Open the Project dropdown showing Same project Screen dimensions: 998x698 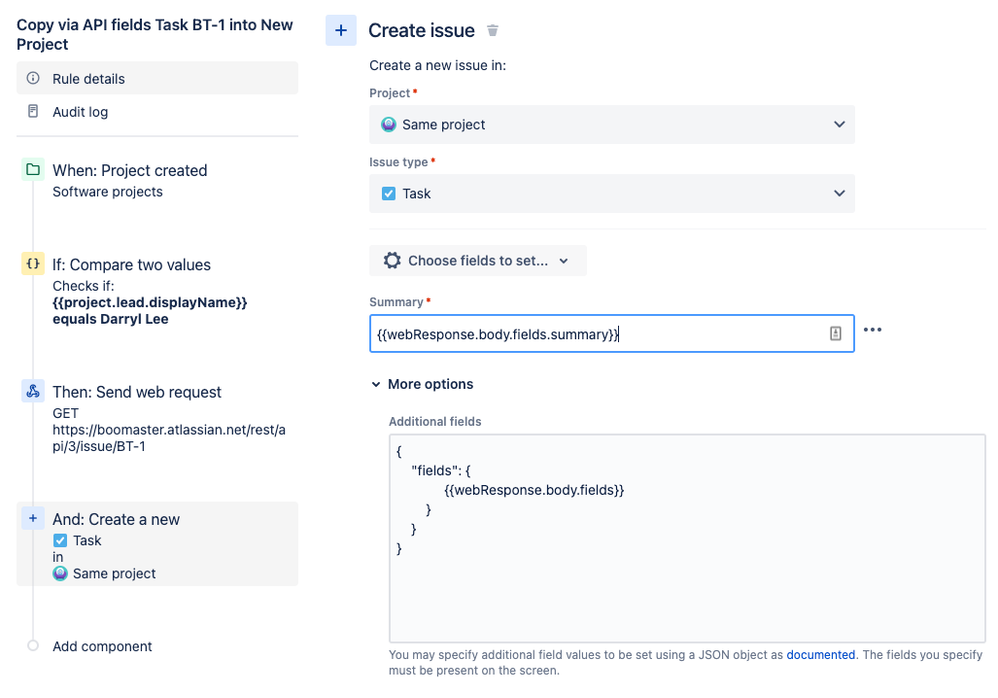coord(611,125)
